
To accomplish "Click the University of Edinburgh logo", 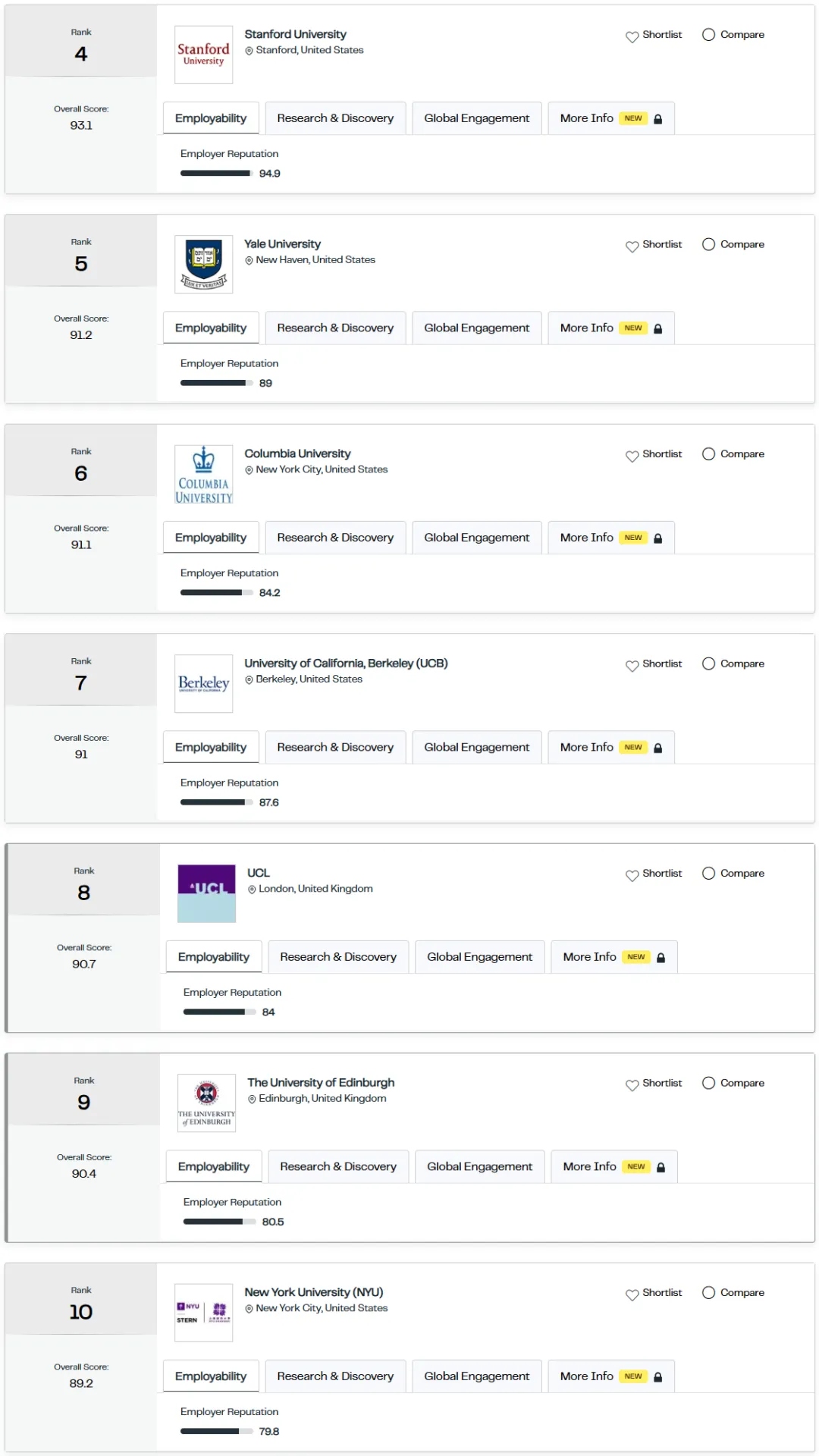I will [206, 1103].
